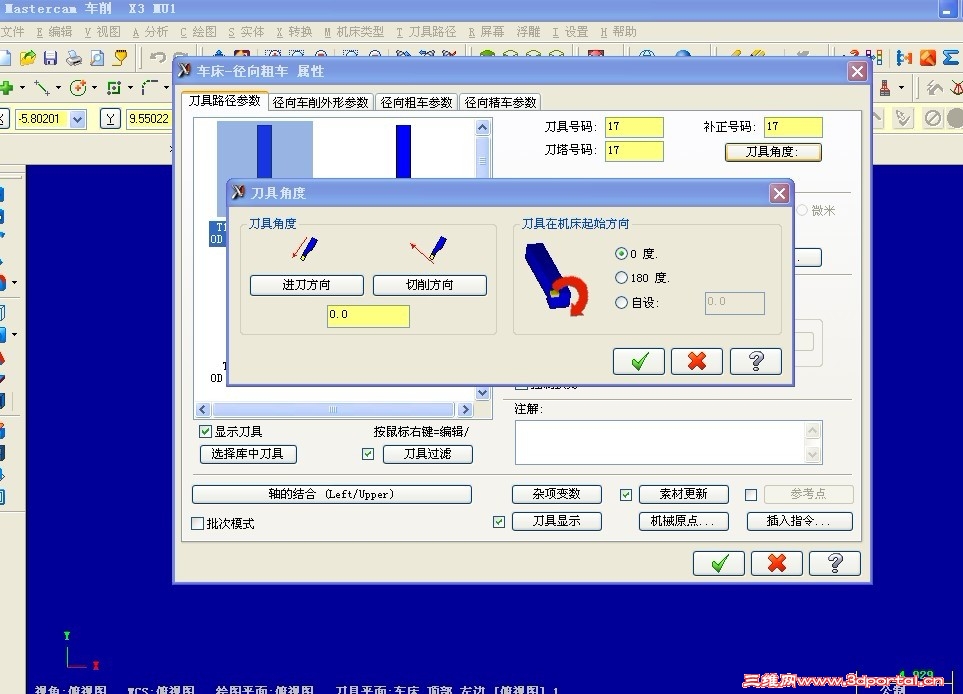Click the green plus create-point icon
The width and height of the screenshot is (963, 694).
pyautogui.click(x=7, y=88)
